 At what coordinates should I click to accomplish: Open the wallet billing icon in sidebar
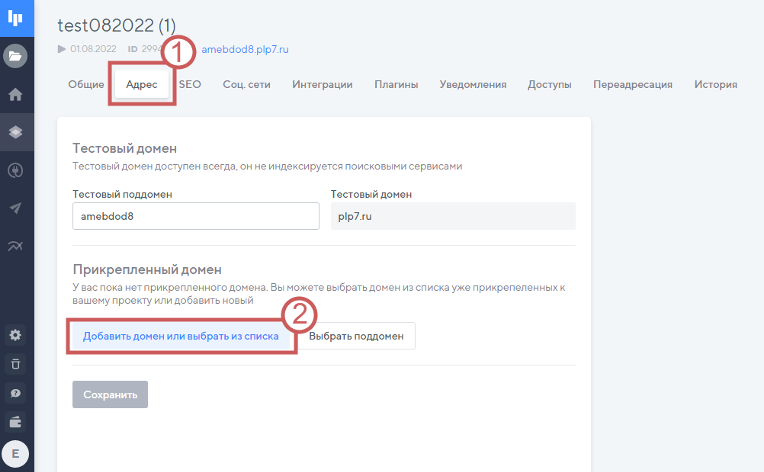pyautogui.click(x=16, y=421)
